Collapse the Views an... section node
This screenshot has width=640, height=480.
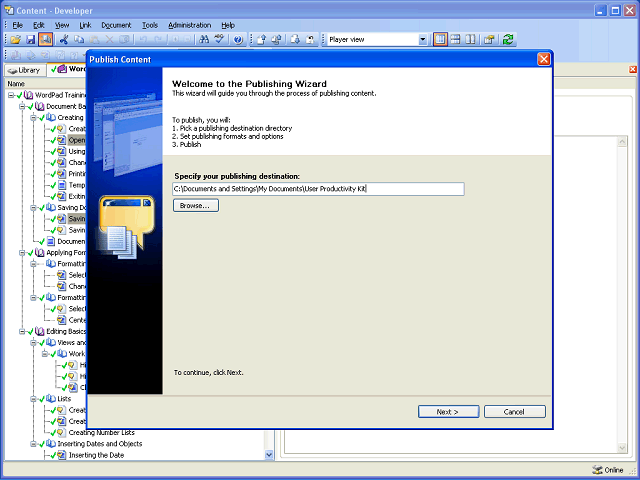point(33,342)
